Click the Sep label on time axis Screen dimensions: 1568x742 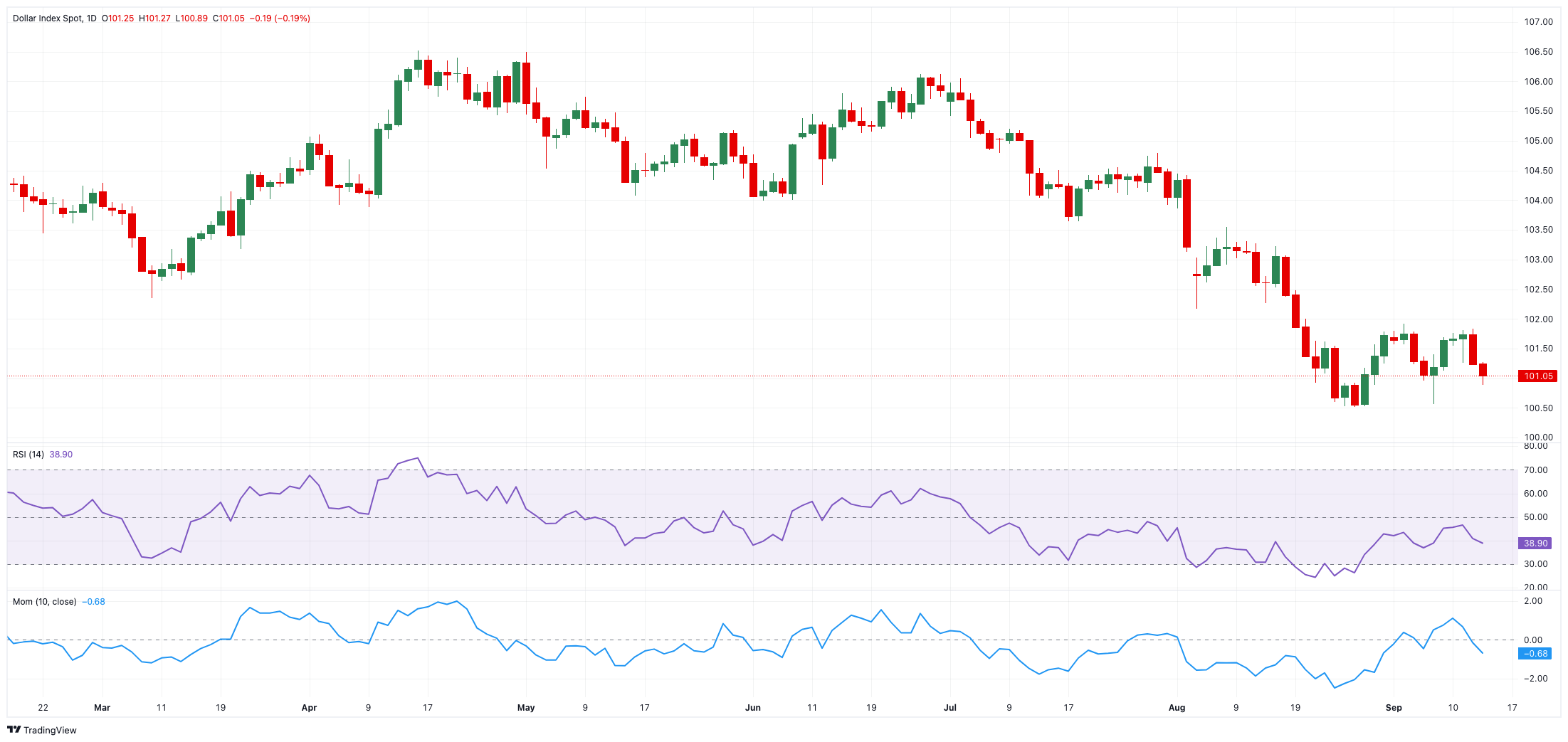click(x=1394, y=708)
